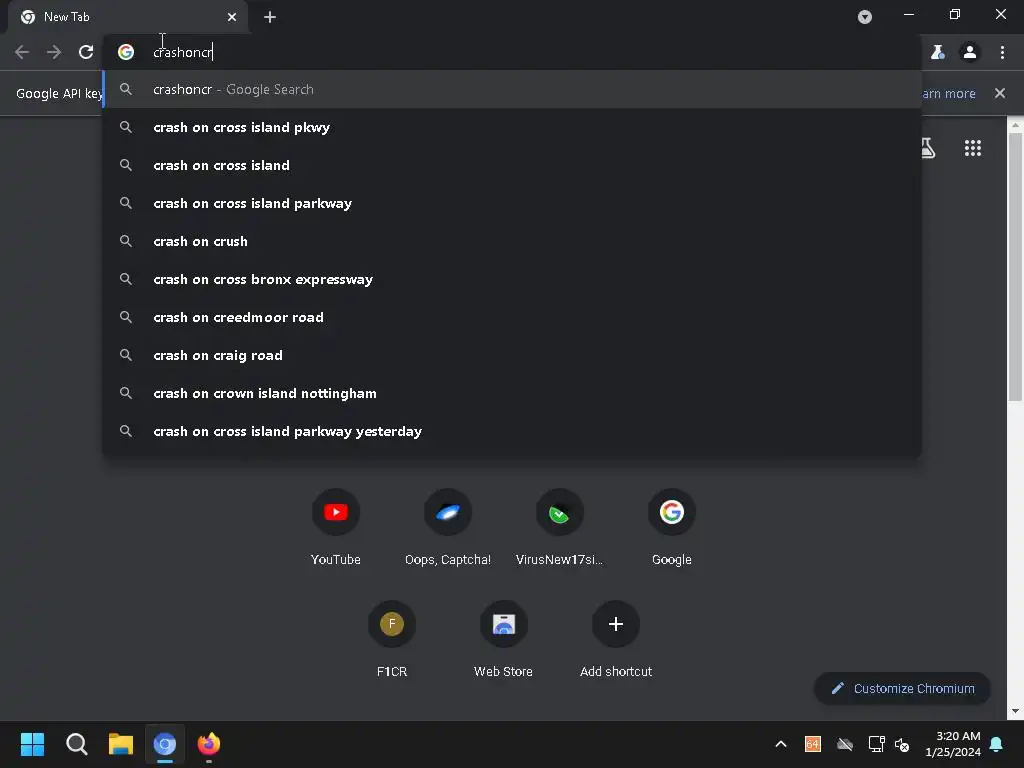Open the Web Store shortcut
The width and height of the screenshot is (1024, 768).
tap(504, 639)
